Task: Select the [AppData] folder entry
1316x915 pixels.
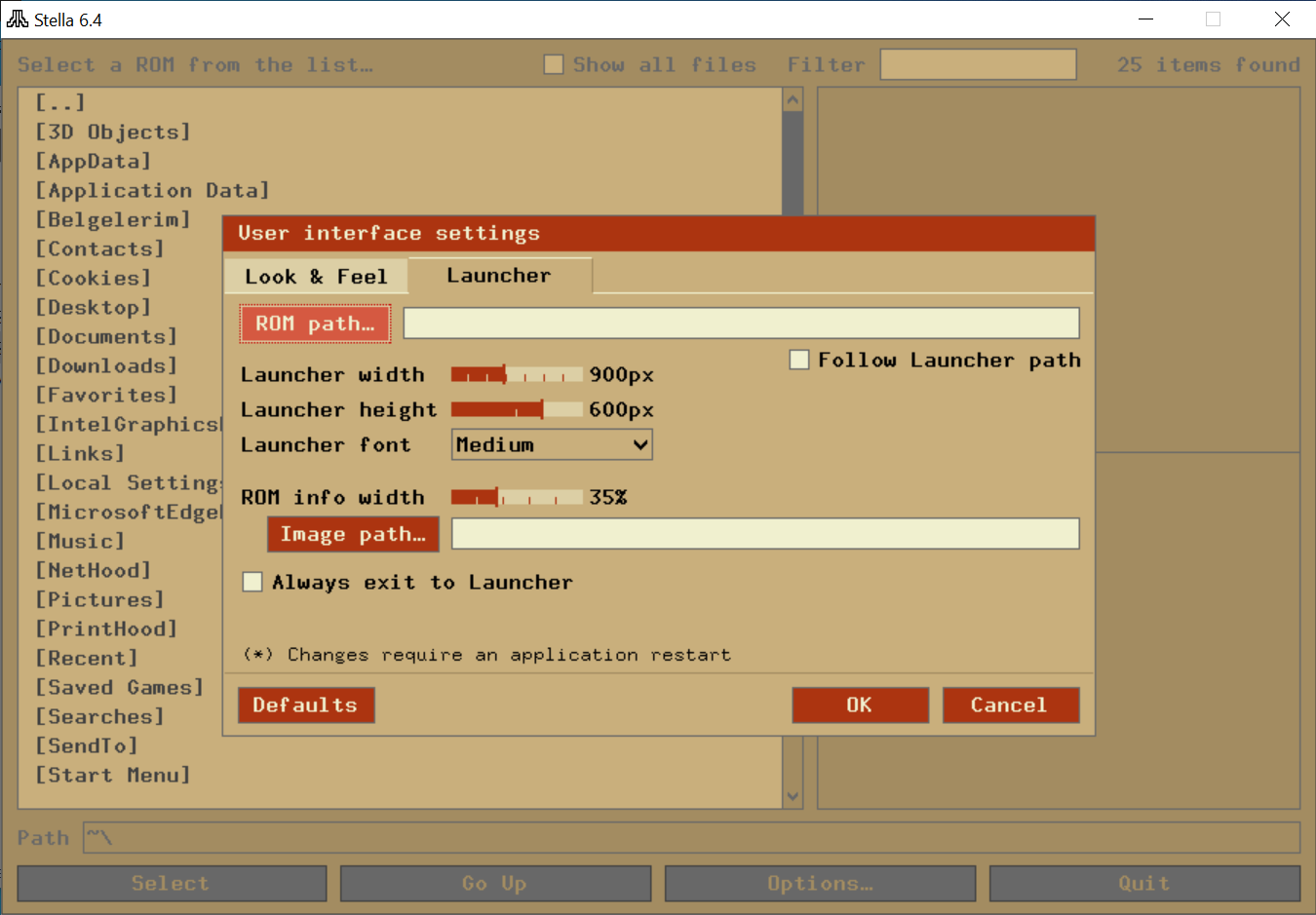Action: pyautogui.click(x=94, y=161)
